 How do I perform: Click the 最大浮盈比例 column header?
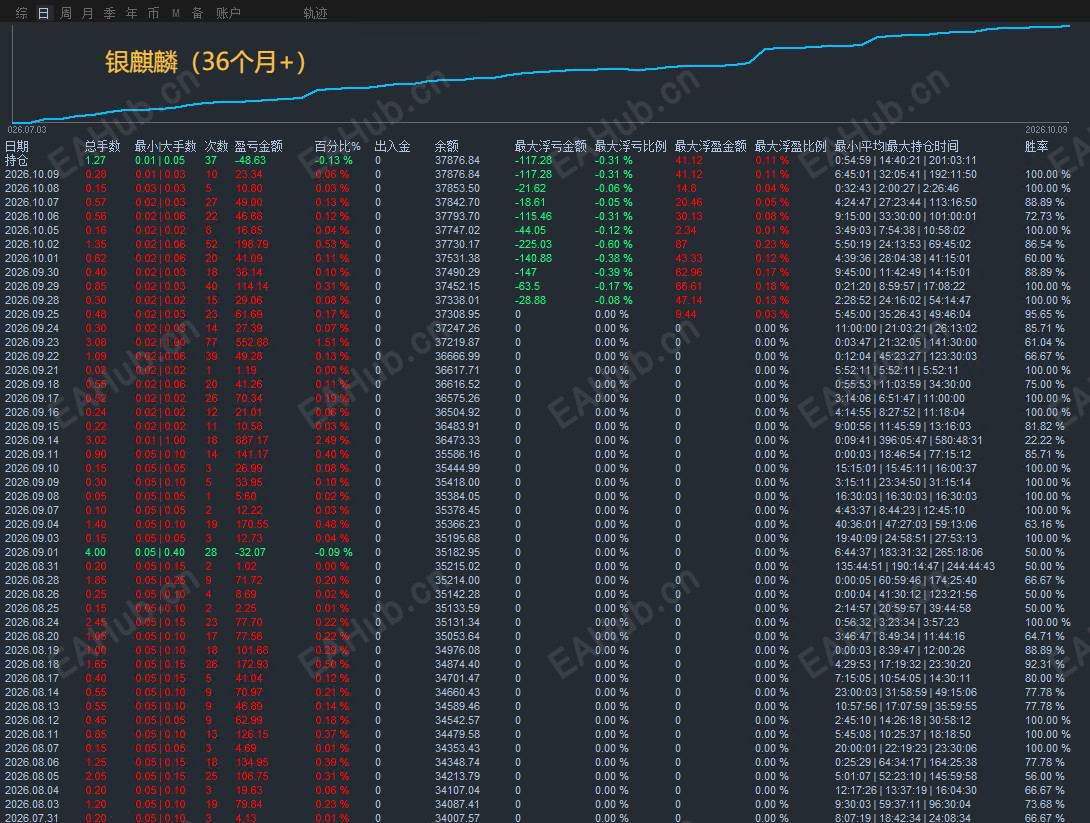click(790, 146)
